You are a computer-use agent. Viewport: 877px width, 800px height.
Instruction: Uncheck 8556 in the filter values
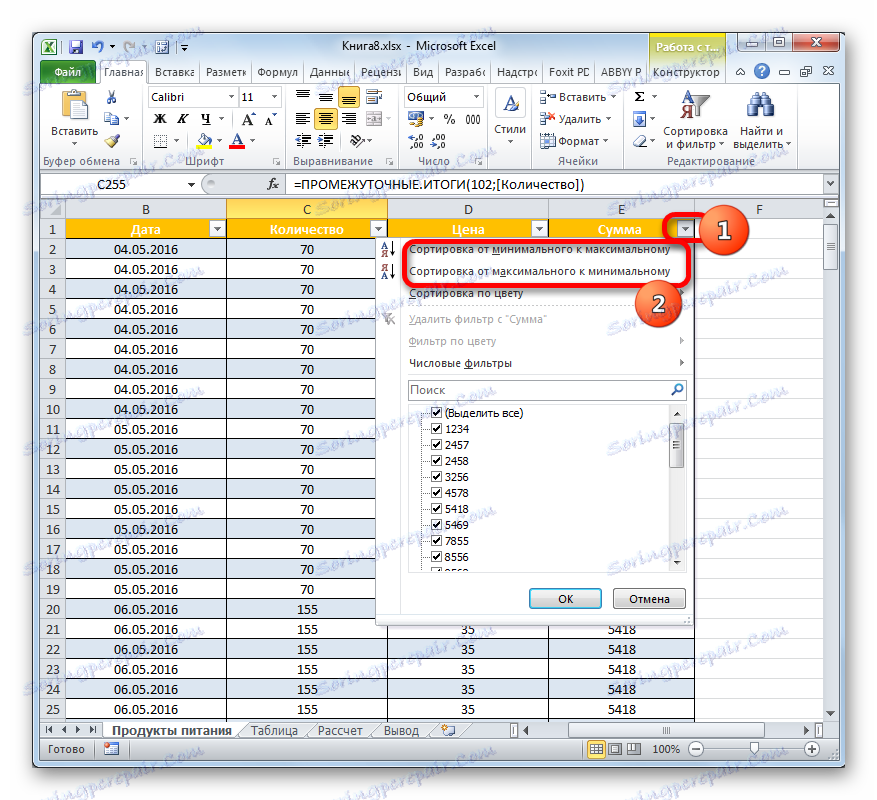click(x=437, y=555)
